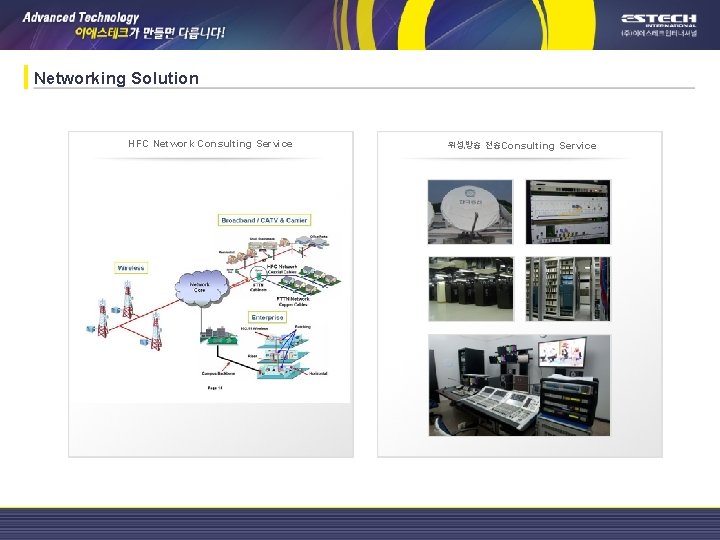Click the satellite dish photo

tap(470, 212)
